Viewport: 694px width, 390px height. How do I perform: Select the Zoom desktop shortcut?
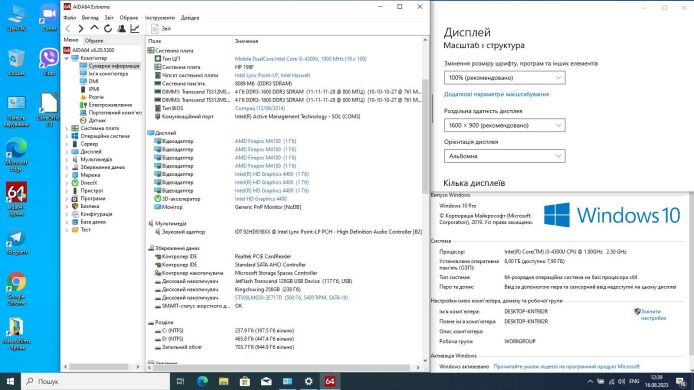point(49,18)
